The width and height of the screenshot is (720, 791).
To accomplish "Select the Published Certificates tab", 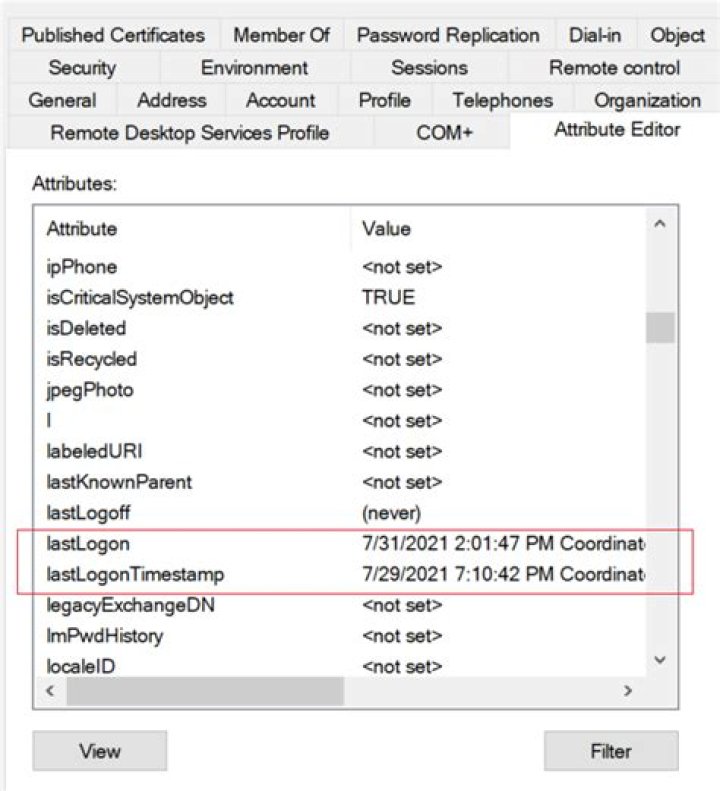I will click(113, 35).
